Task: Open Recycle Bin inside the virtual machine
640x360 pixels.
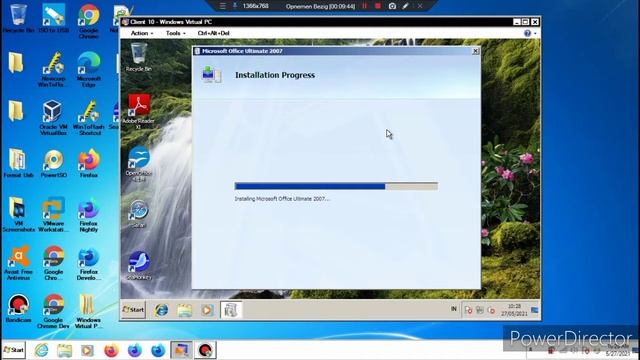Action: (139, 57)
